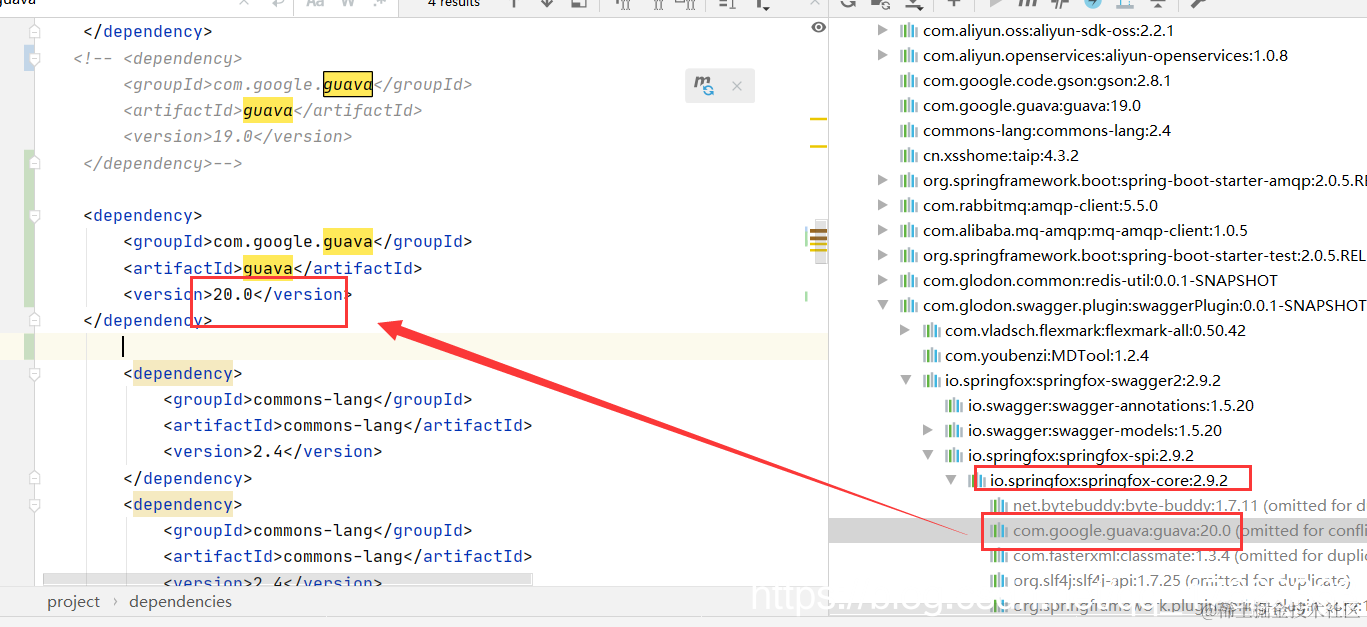Screen dimensions: 1367x627
Task: Click library icon of springfox-spi:2.9.2
Action: pyautogui.click(x=953, y=456)
